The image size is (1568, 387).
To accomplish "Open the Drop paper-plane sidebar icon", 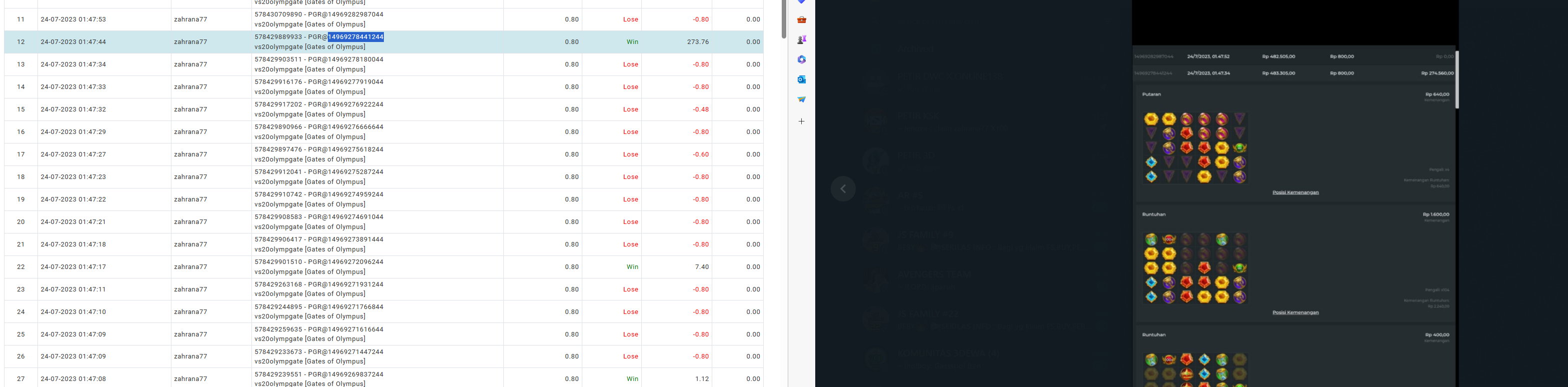I will (x=802, y=99).
